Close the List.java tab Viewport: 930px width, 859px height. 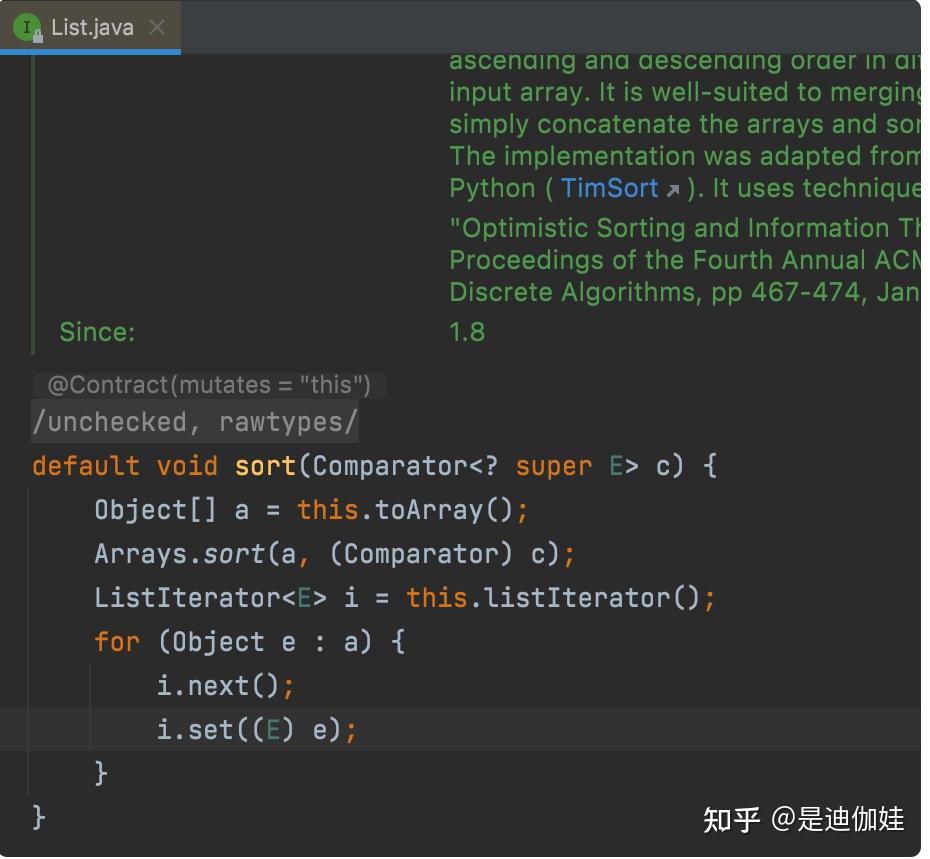[x=157, y=27]
